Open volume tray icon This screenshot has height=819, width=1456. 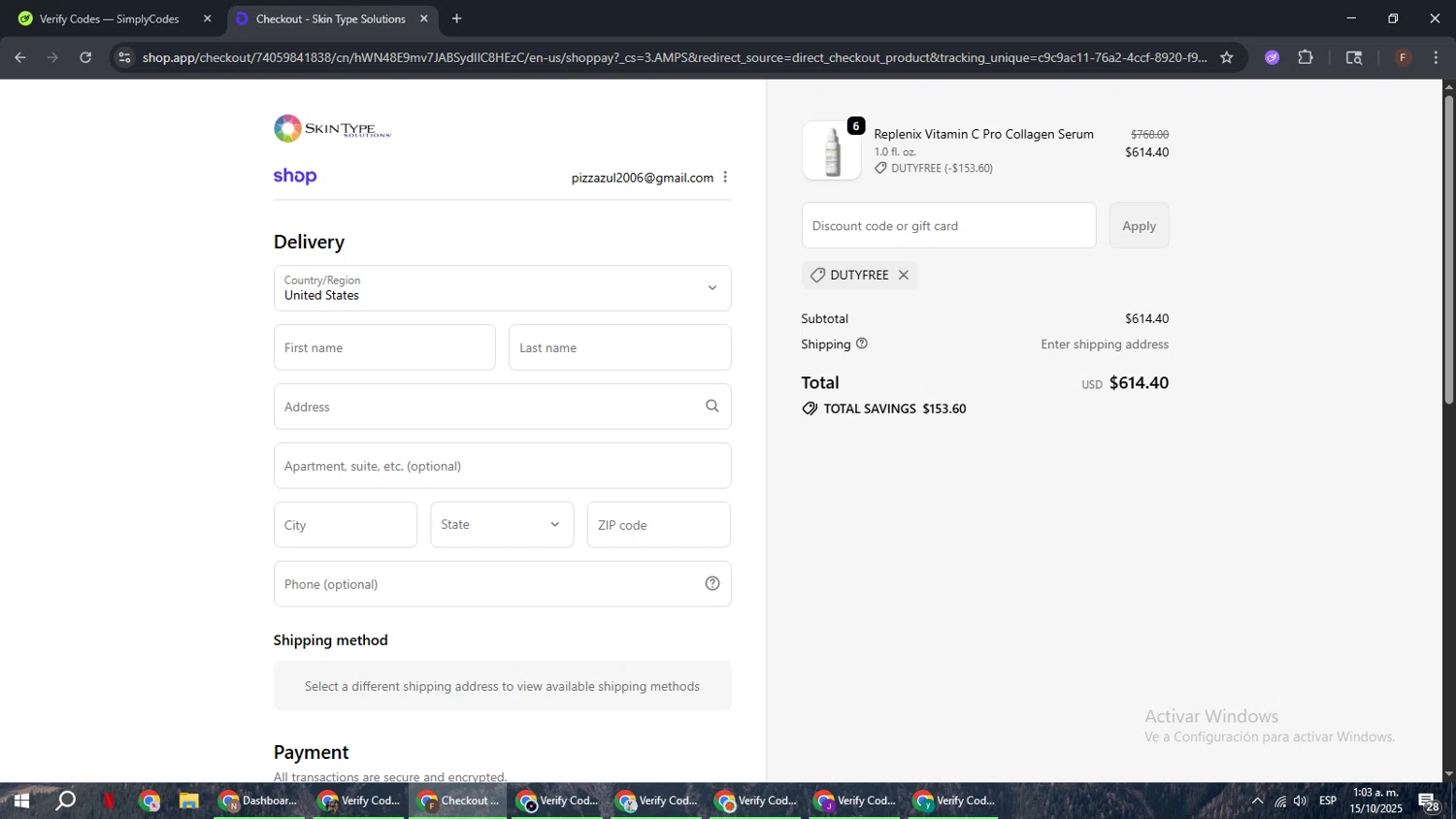tap(1301, 801)
